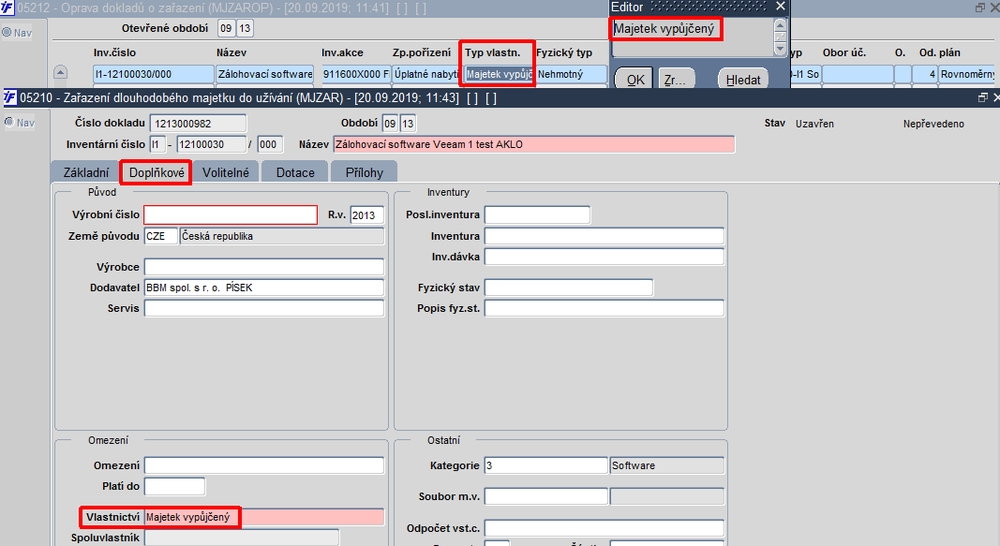Click row scroll-up arrow in MJZAROP table
Screen dimensions: 1000x546
tap(60, 73)
